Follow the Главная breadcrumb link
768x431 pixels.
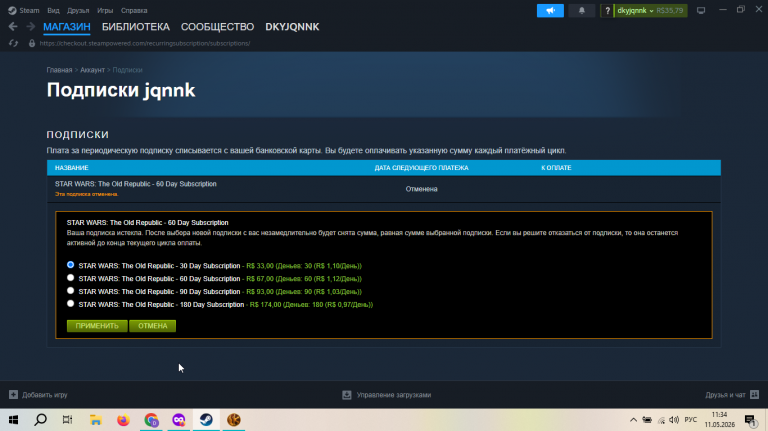point(59,70)
